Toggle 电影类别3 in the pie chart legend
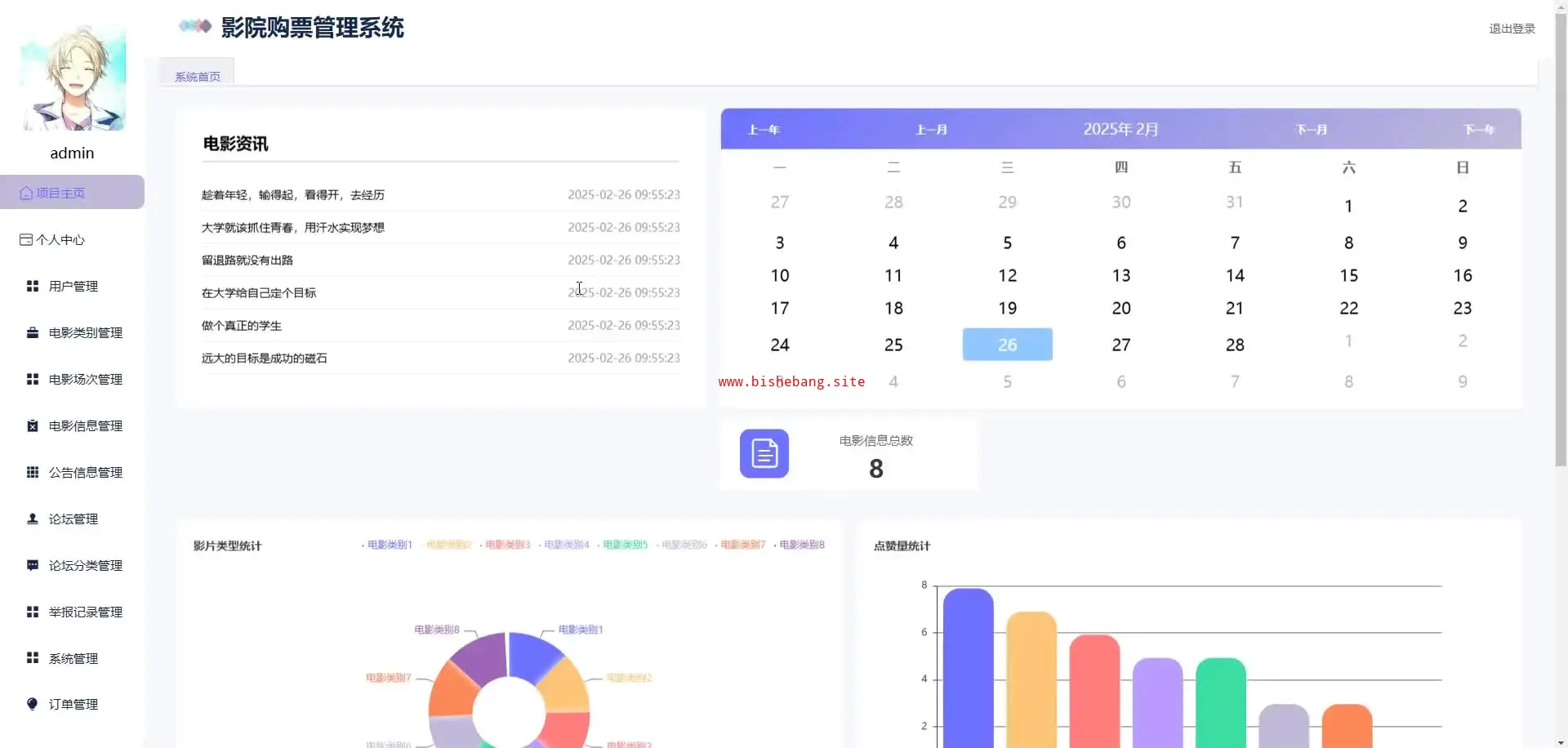The image size is (1568, 748). [x=505, y=545]
